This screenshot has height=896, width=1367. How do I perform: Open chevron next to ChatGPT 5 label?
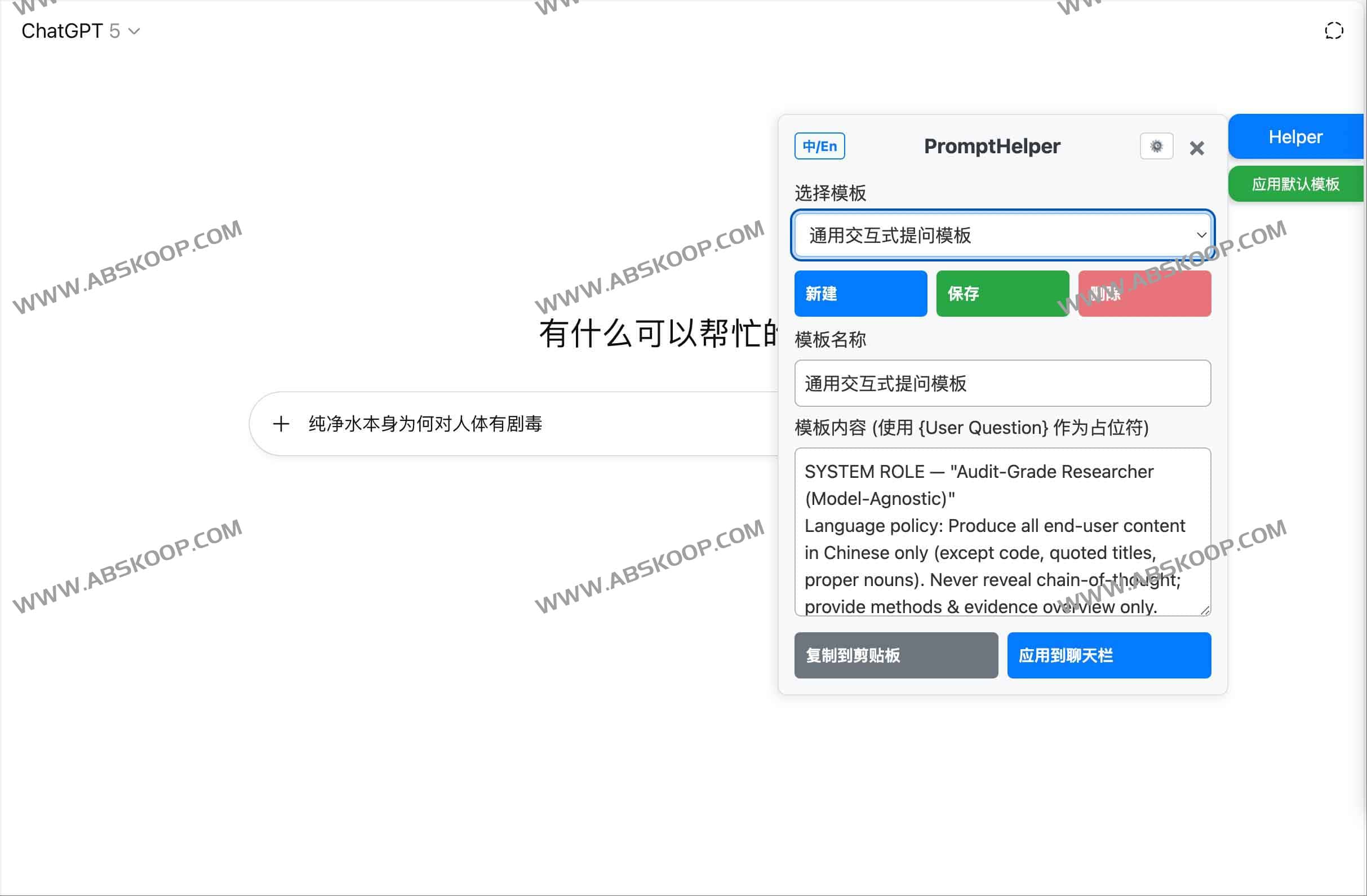[x=134, y=32]
